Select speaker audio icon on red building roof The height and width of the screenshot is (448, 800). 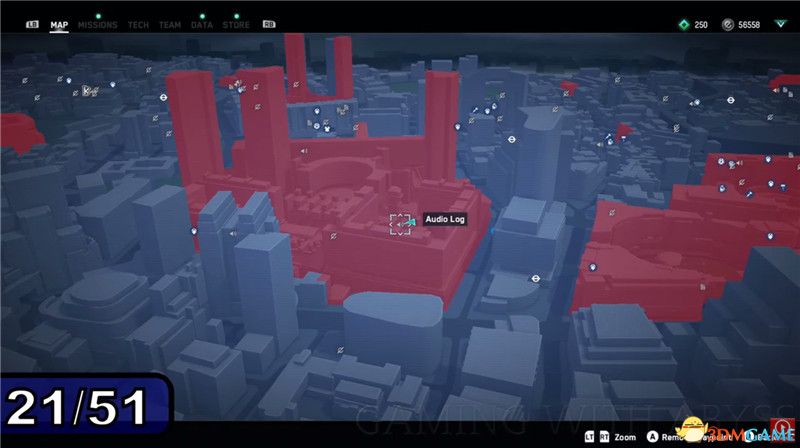[x=304, y=151]
